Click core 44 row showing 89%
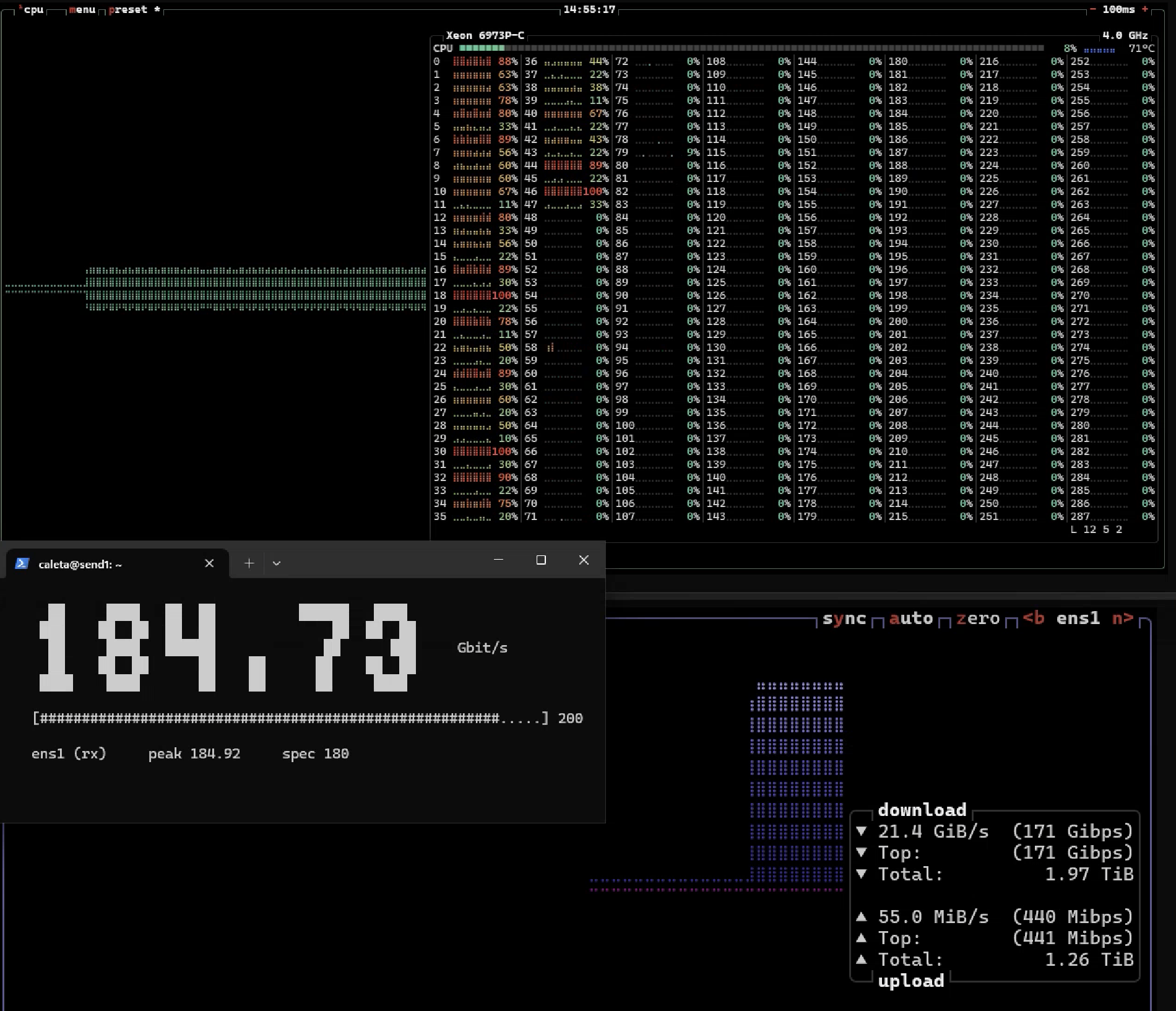This screenshot has width=1176, height=1011. tap(567, 165)
